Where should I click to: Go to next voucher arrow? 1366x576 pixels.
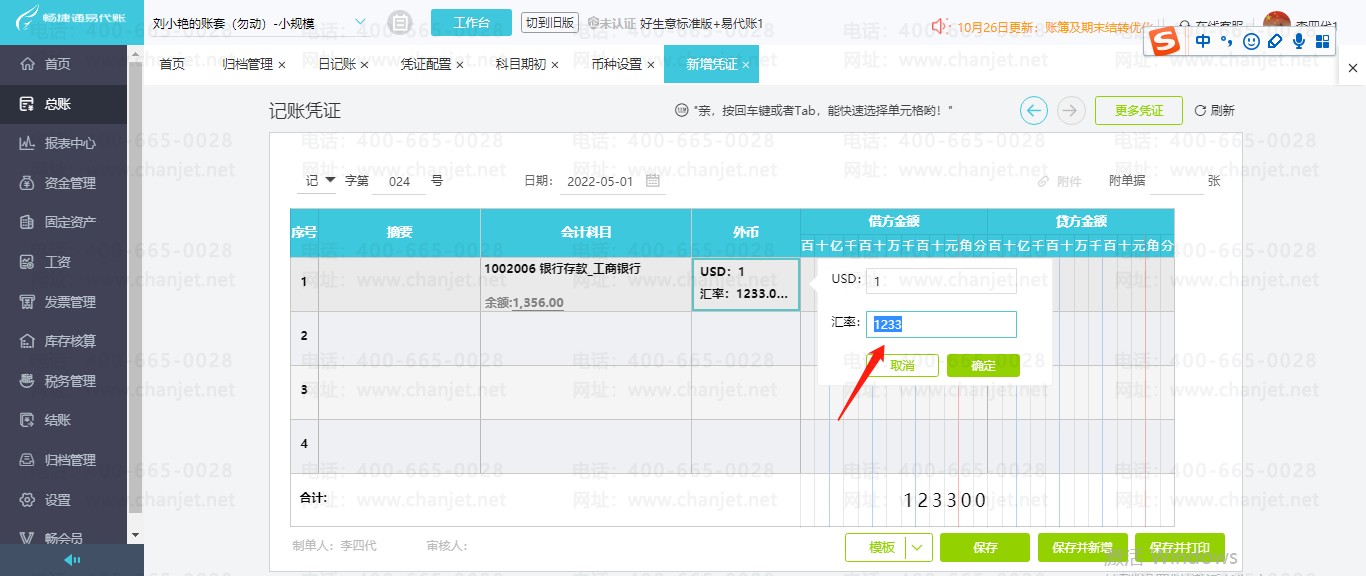1071,110
